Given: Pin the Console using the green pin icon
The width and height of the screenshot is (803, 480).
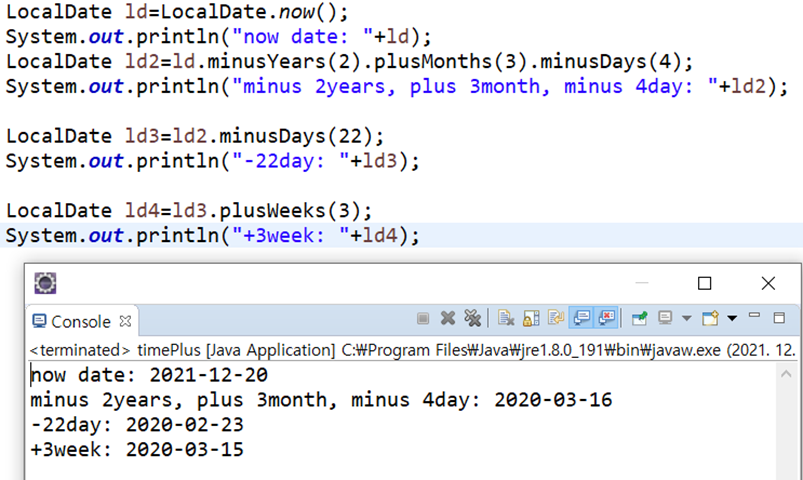Looking at the screenshot, I should pyautogui.click(x=640, y=319).
